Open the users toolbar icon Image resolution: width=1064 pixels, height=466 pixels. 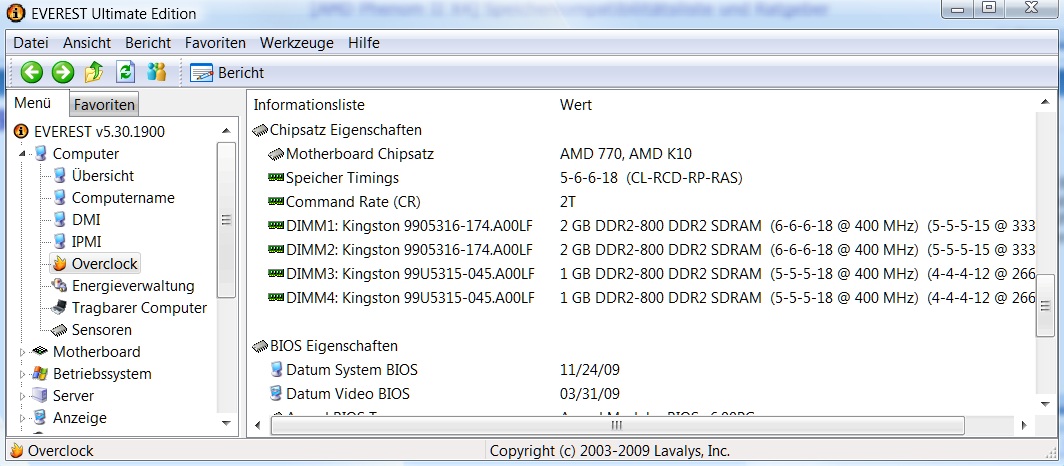point(157,72)
